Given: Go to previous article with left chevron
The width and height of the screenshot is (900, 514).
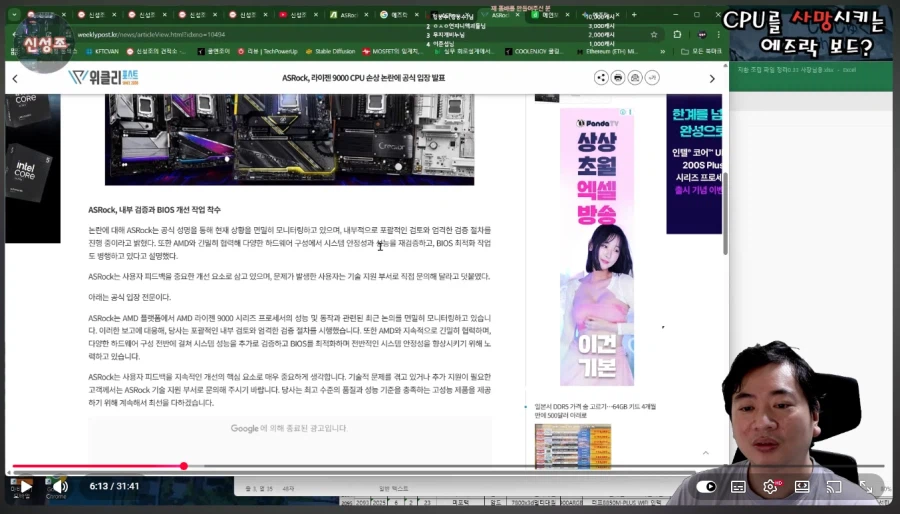Looking at the screenshot, I should 15,79.
